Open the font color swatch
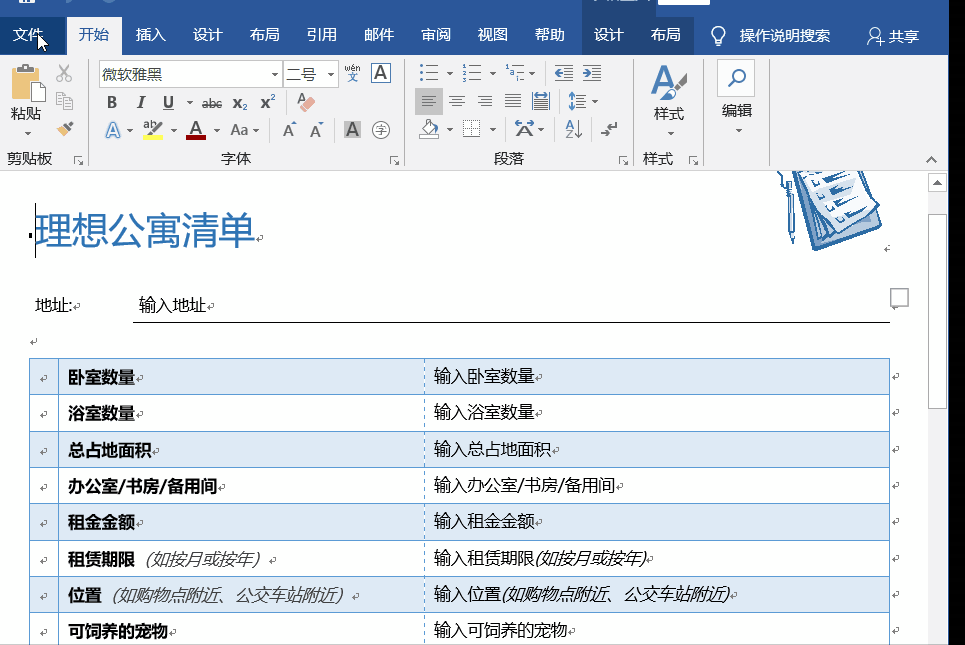Screen dimensions: 965x645 196,129
